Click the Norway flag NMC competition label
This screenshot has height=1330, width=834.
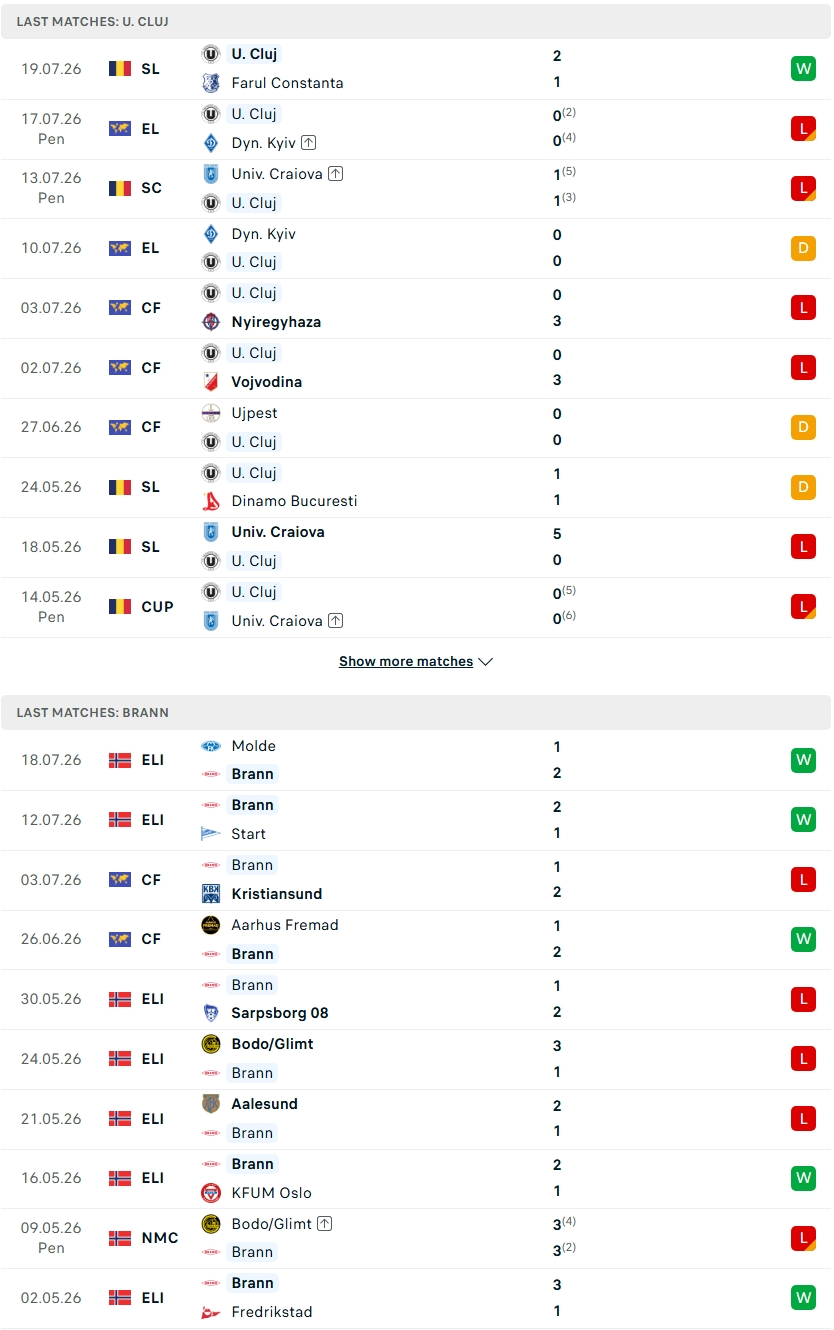click(x=144, y=1238)
